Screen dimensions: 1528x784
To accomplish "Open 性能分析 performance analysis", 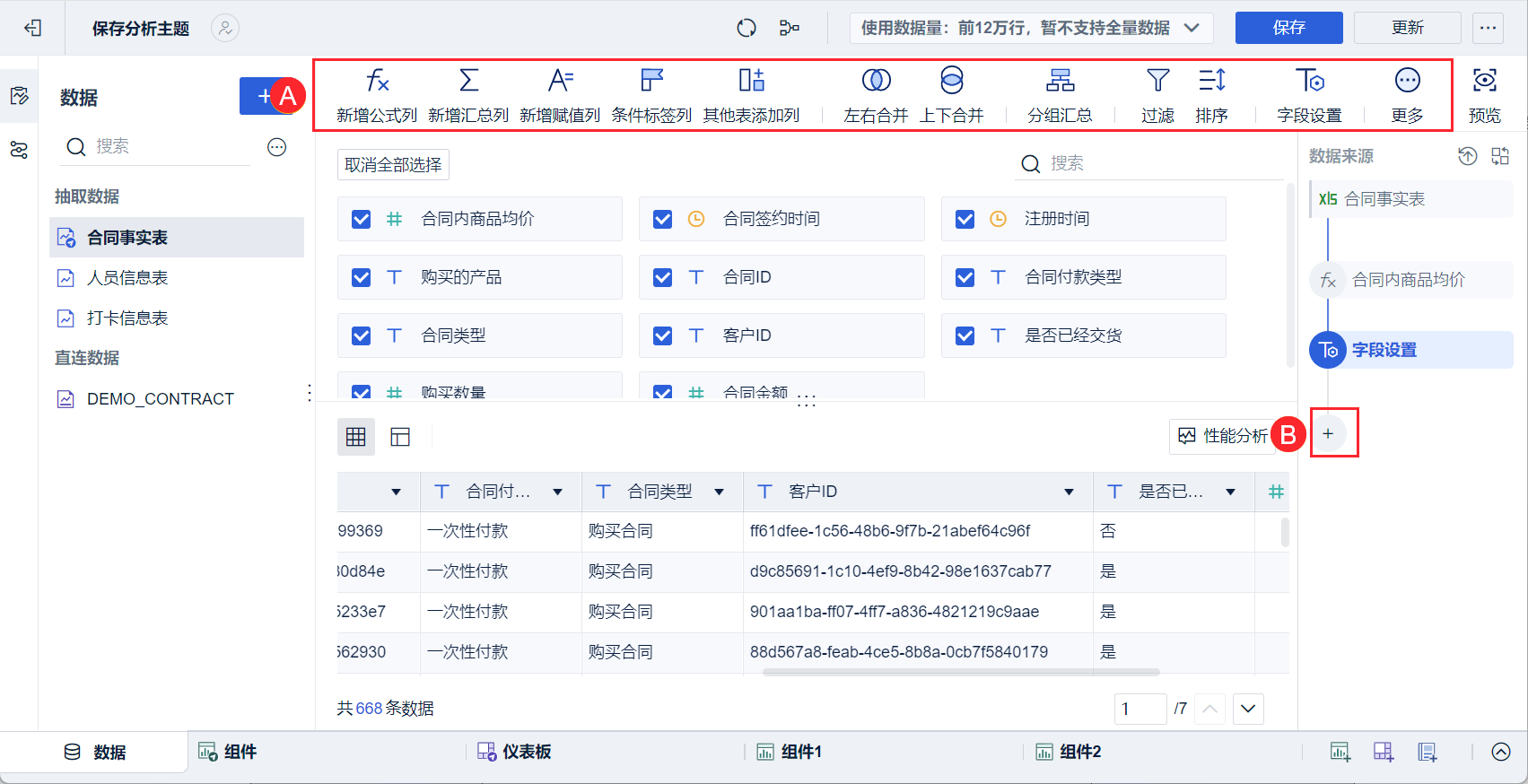I will pos(1222,436).
